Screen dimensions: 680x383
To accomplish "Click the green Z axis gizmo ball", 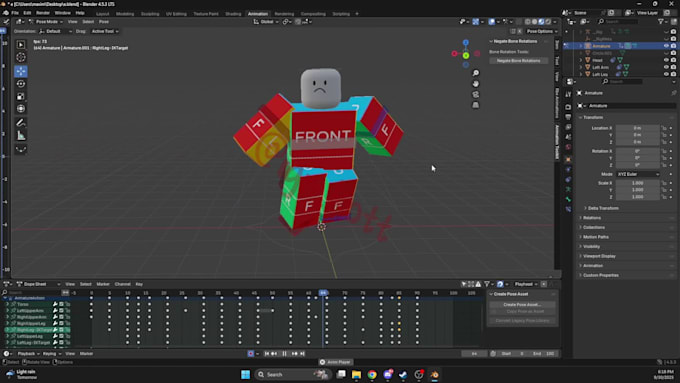I will pos(465,56).
